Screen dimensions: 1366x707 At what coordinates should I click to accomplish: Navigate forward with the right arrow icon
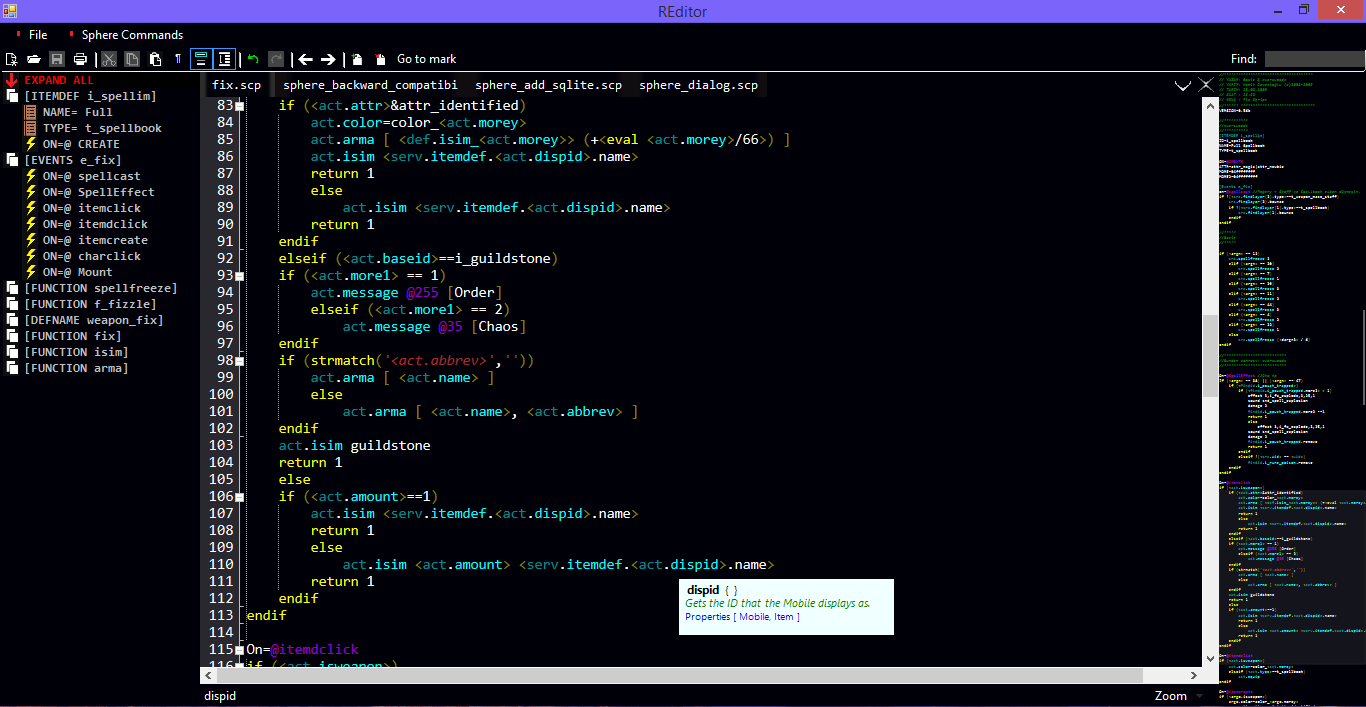click(x=328, y=59)
